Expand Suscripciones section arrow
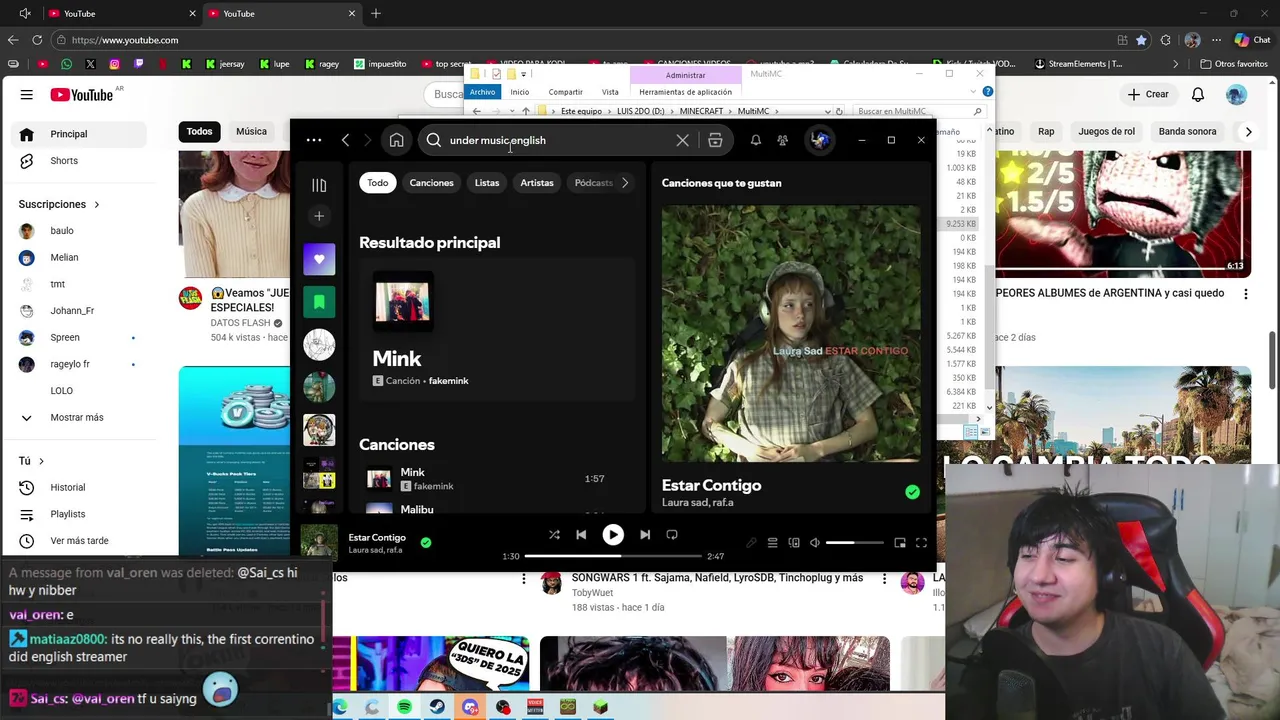This screenshot has width=1280, height=720. pyautogui.click(x=97, y=204)
